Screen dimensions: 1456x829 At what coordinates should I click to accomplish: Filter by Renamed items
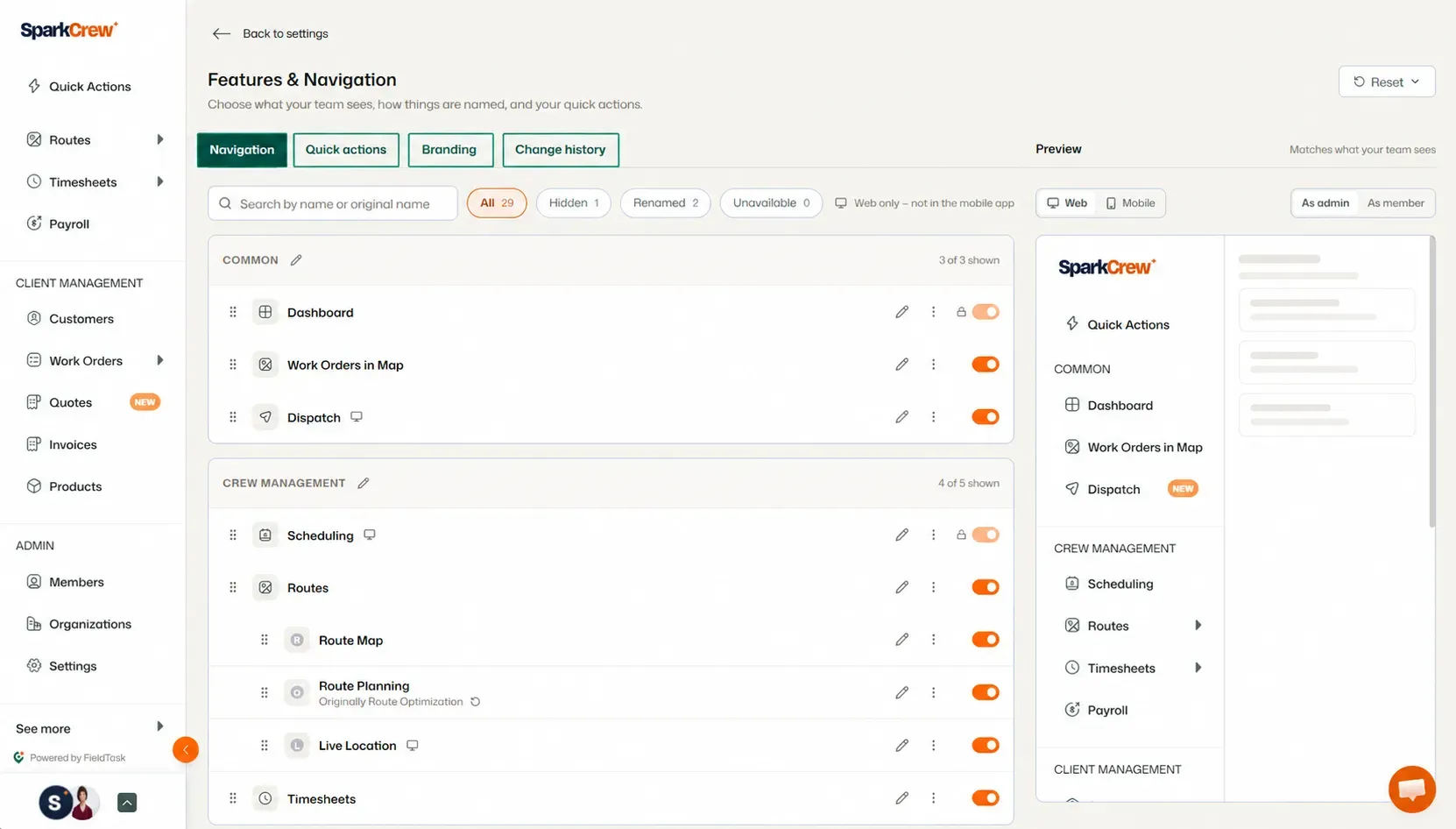(666, 203)
